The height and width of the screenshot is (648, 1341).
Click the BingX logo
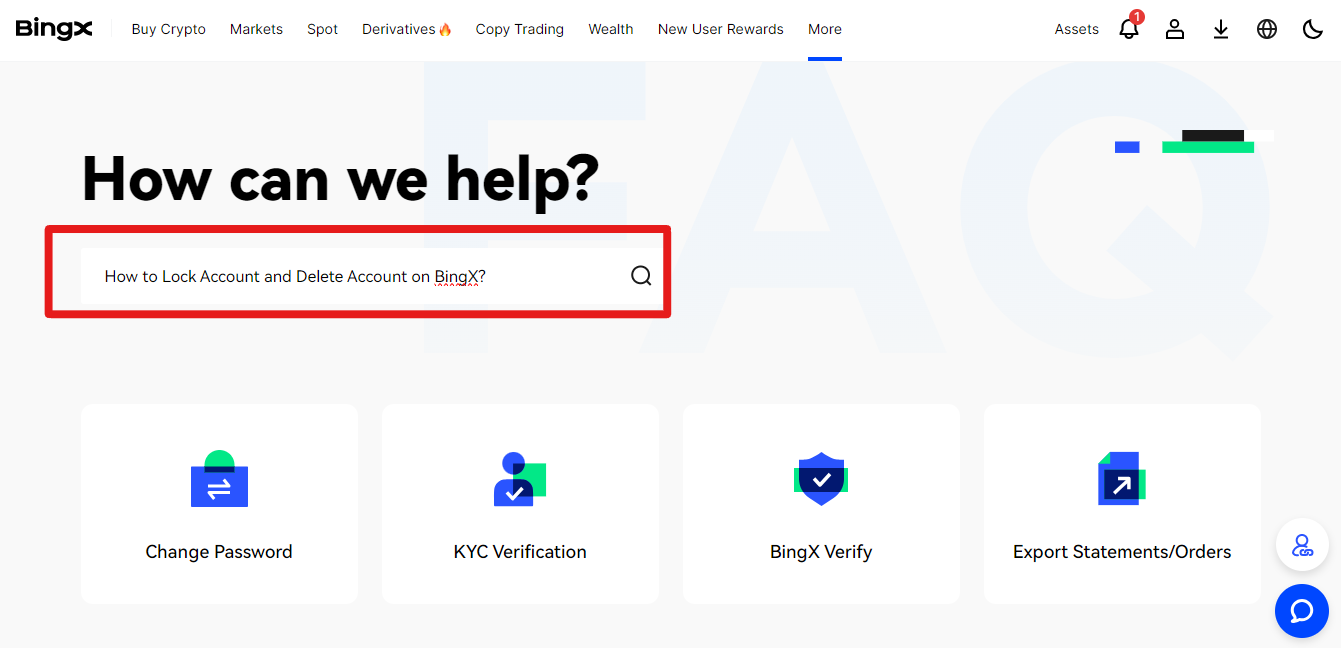click(x=54, y=29)
